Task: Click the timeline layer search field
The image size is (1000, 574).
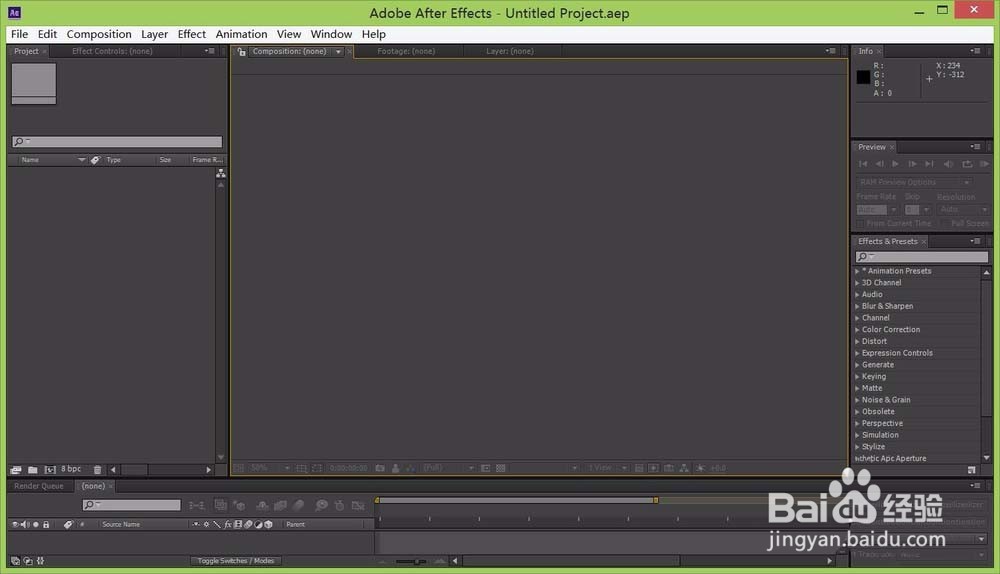Action: click(x=132, y=505)
